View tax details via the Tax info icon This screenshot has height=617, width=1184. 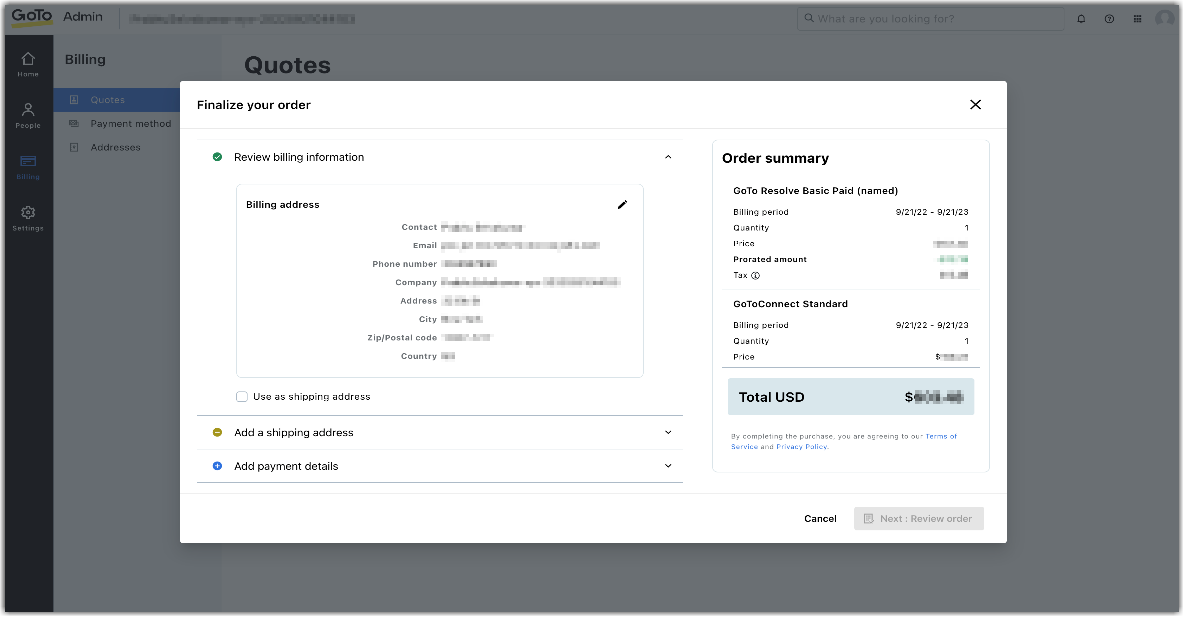(x=753, y=275)
